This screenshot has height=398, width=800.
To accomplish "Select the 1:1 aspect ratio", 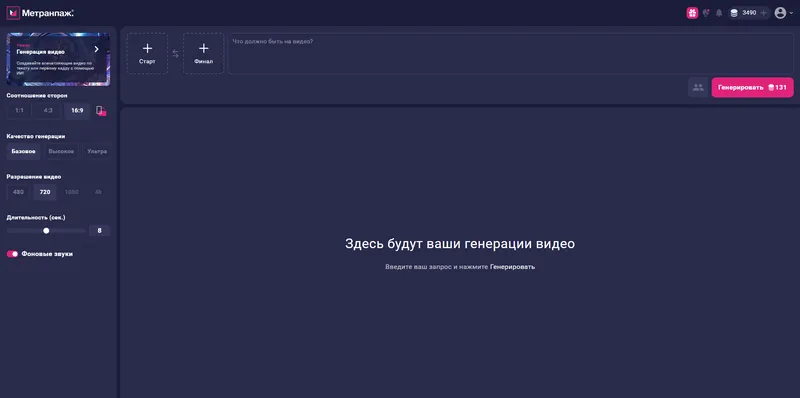I will pyautogui.click(x=19, y=111).
